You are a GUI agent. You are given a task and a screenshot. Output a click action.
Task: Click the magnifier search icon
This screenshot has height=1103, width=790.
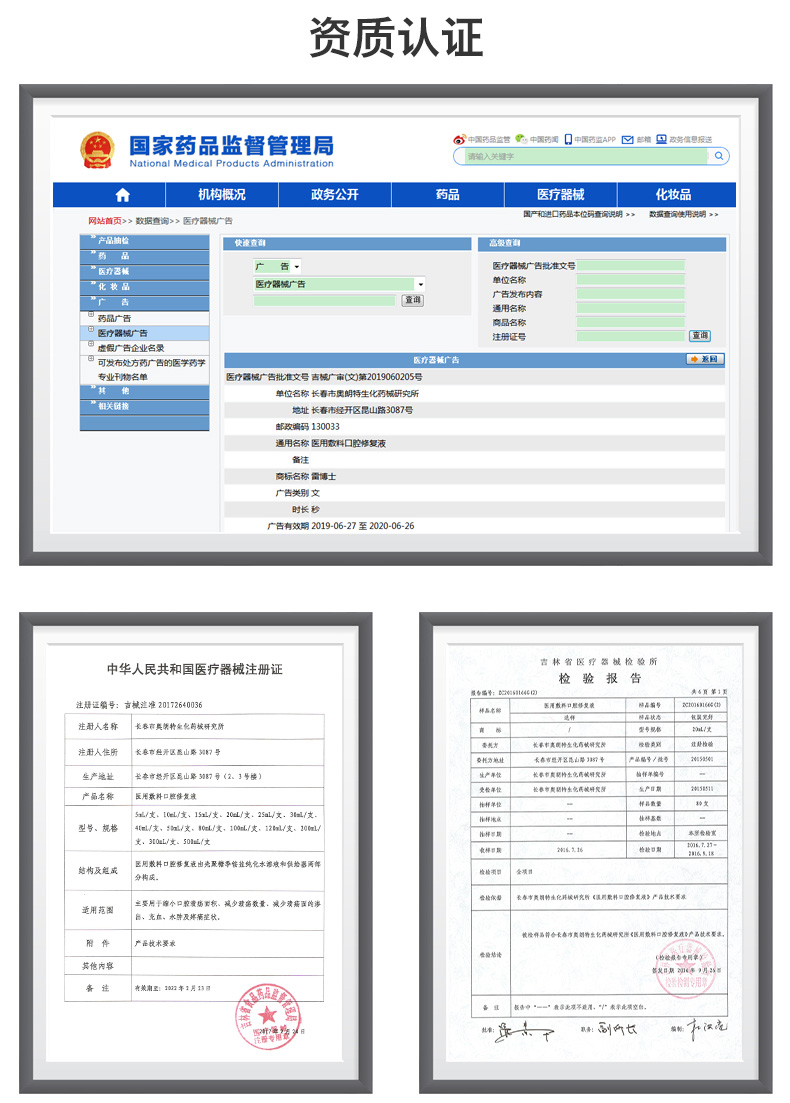point(718,156)
